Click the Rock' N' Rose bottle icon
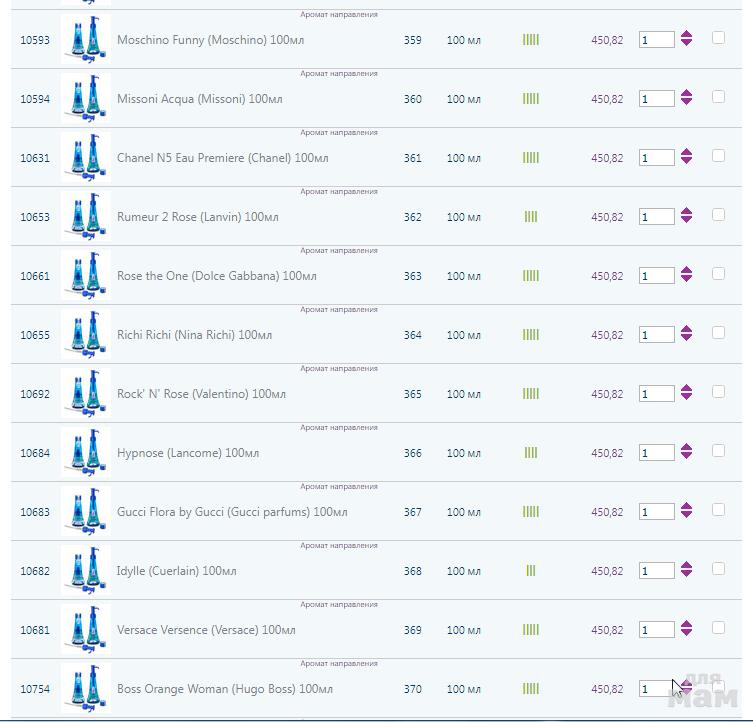This screenshot has width=753, height=722. point(84,394)
